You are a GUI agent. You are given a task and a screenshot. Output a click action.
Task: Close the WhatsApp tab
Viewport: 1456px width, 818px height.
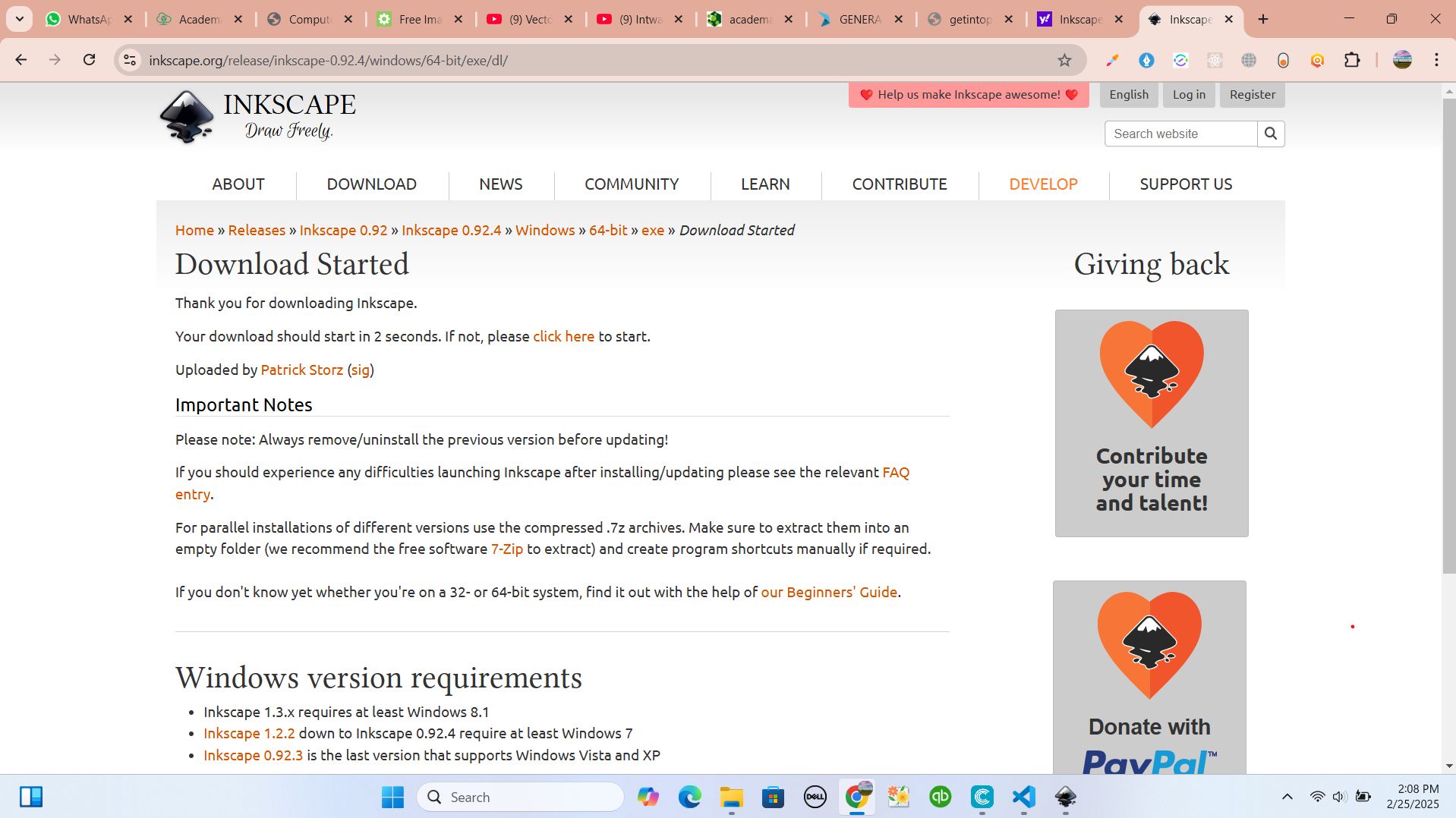tap(128, 19)
